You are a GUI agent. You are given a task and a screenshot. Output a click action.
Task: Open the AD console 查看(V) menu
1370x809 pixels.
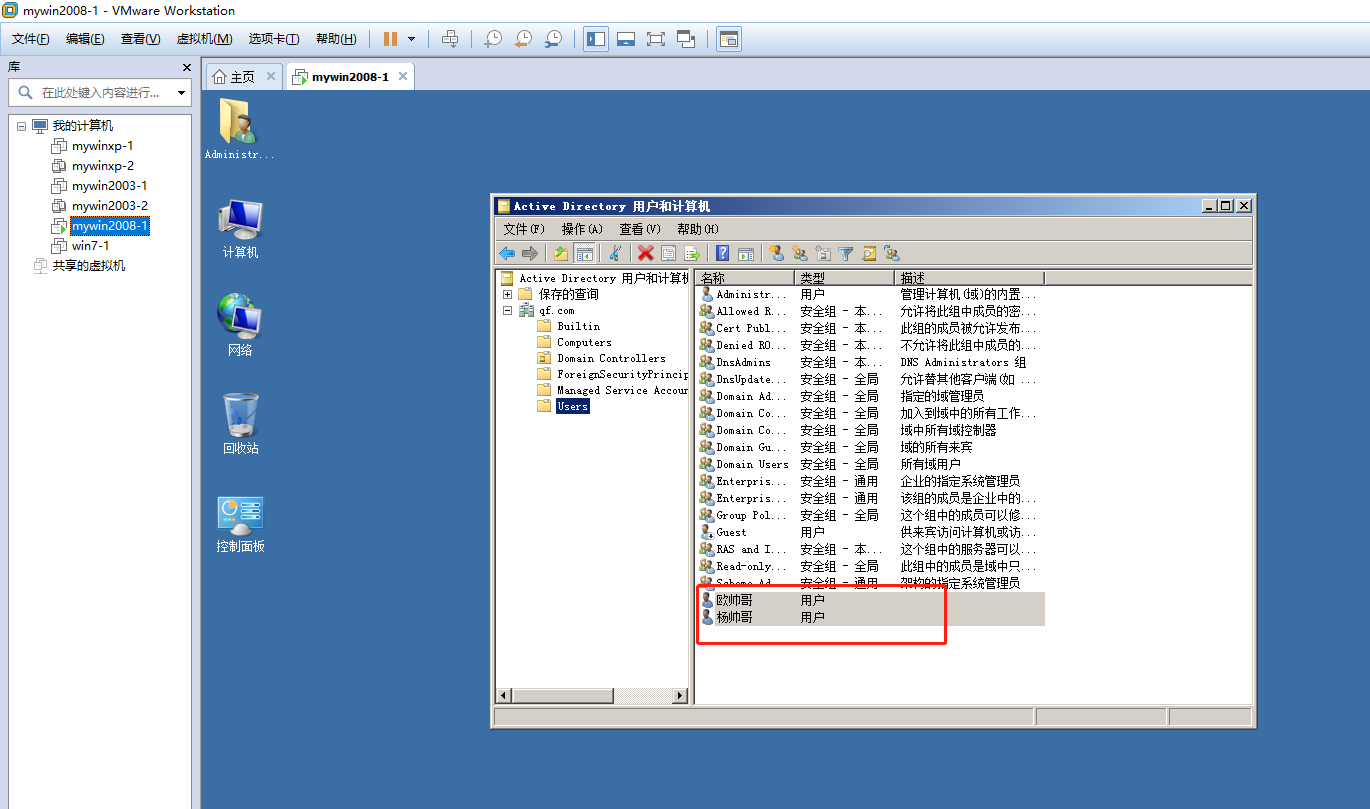639,229
